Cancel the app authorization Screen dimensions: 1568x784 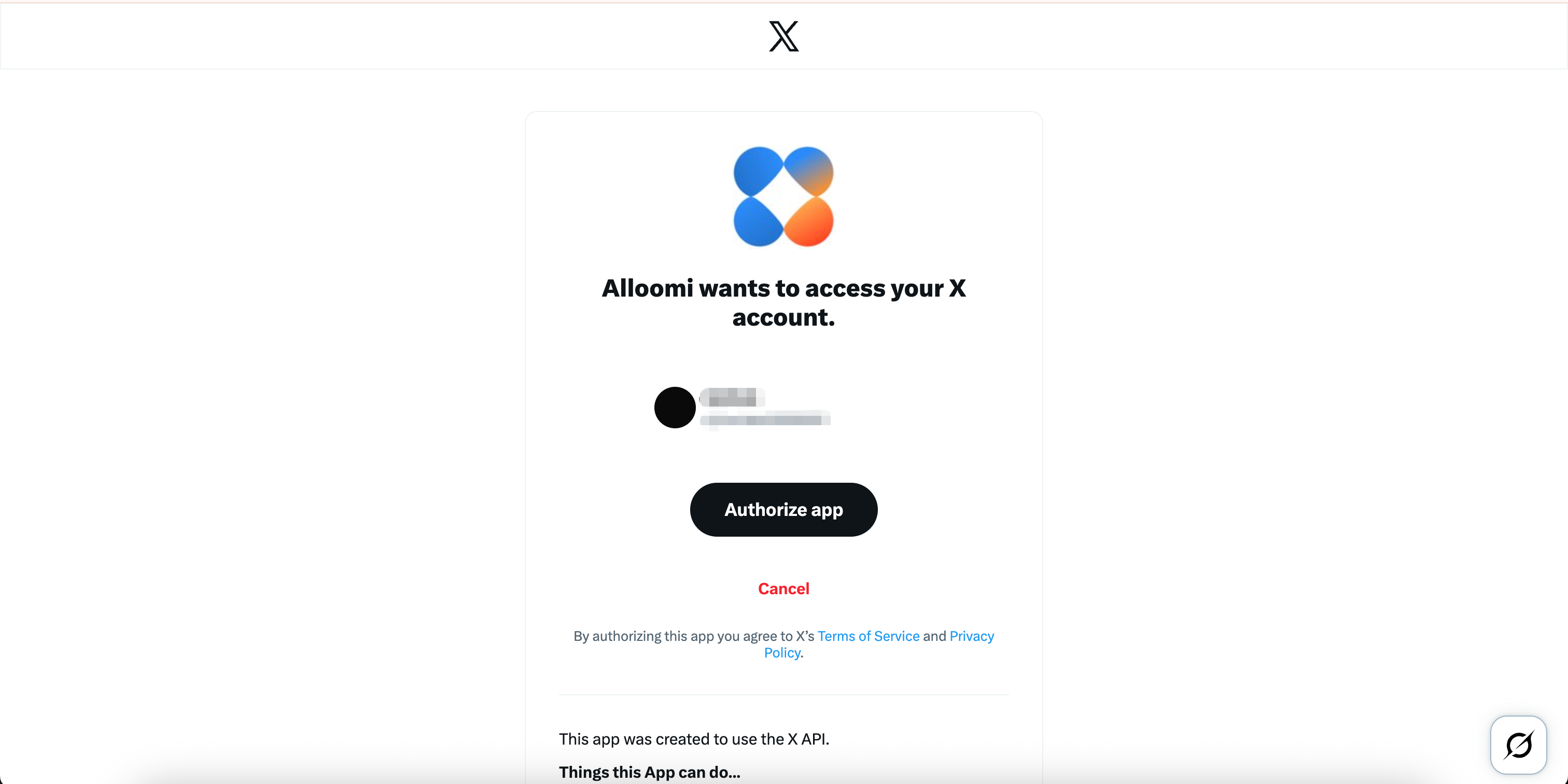click(x=783, y=589)
